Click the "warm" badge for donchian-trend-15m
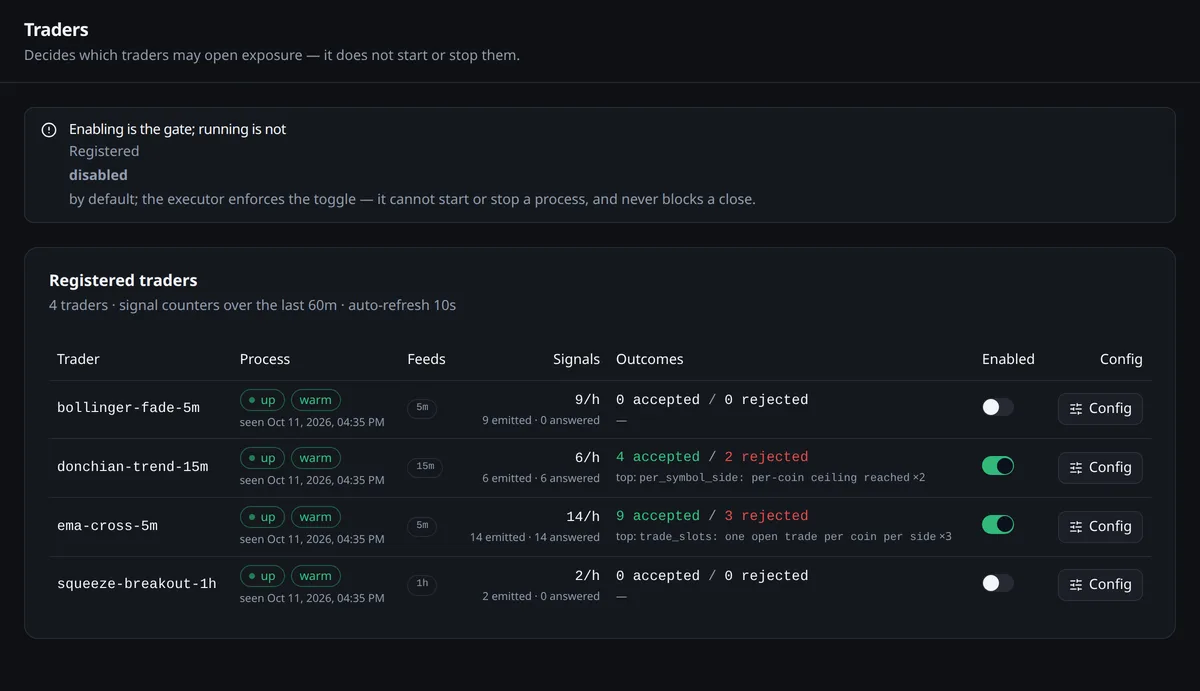 (x=316, y=458)
